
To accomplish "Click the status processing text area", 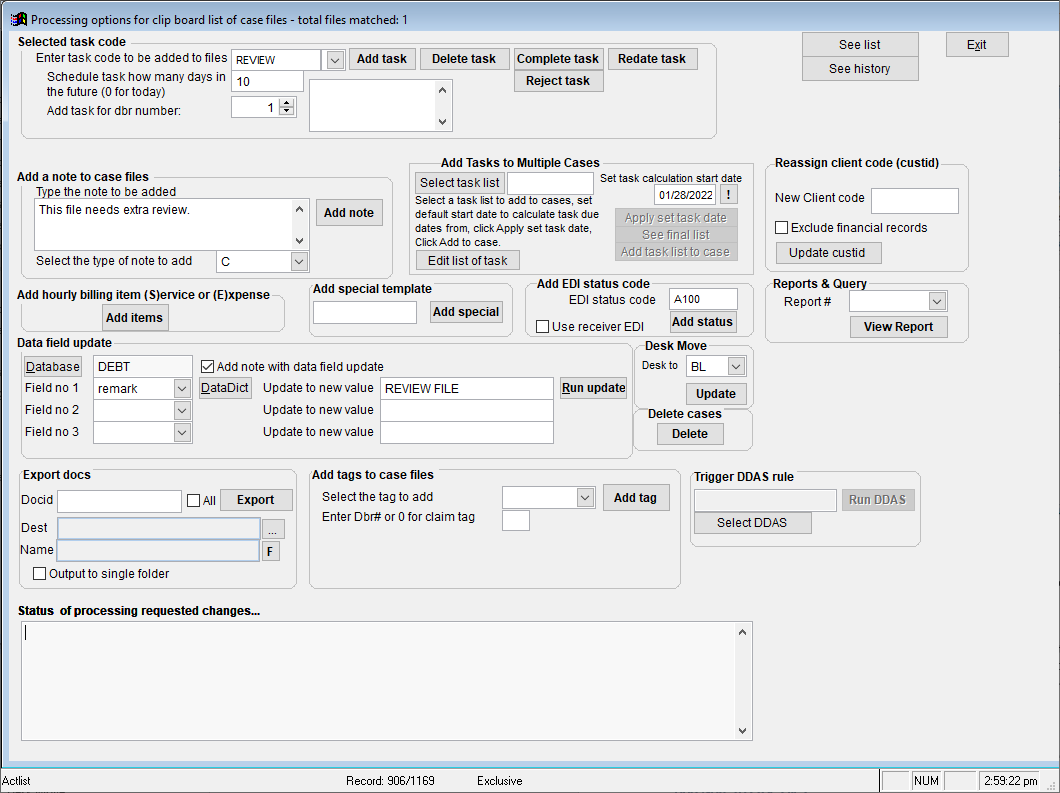I will pyautogui.click(x=379, y=681).
